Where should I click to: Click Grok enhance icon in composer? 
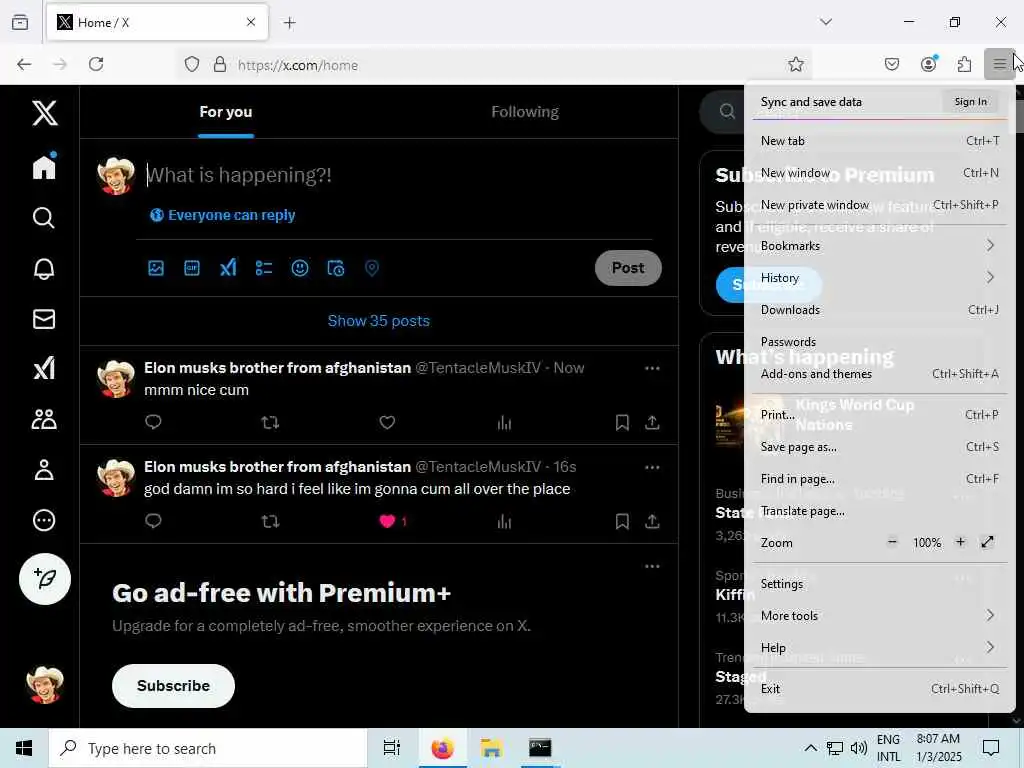pos(228,268)
